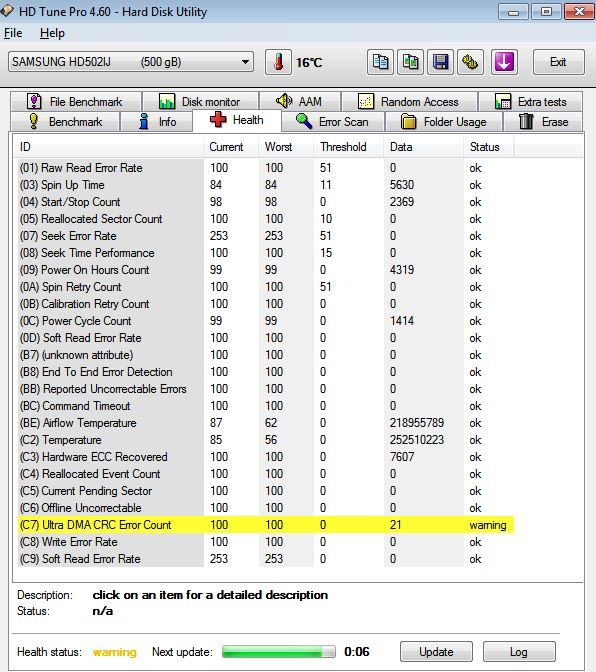Select the (09) Power On Hours Count row

266,270
